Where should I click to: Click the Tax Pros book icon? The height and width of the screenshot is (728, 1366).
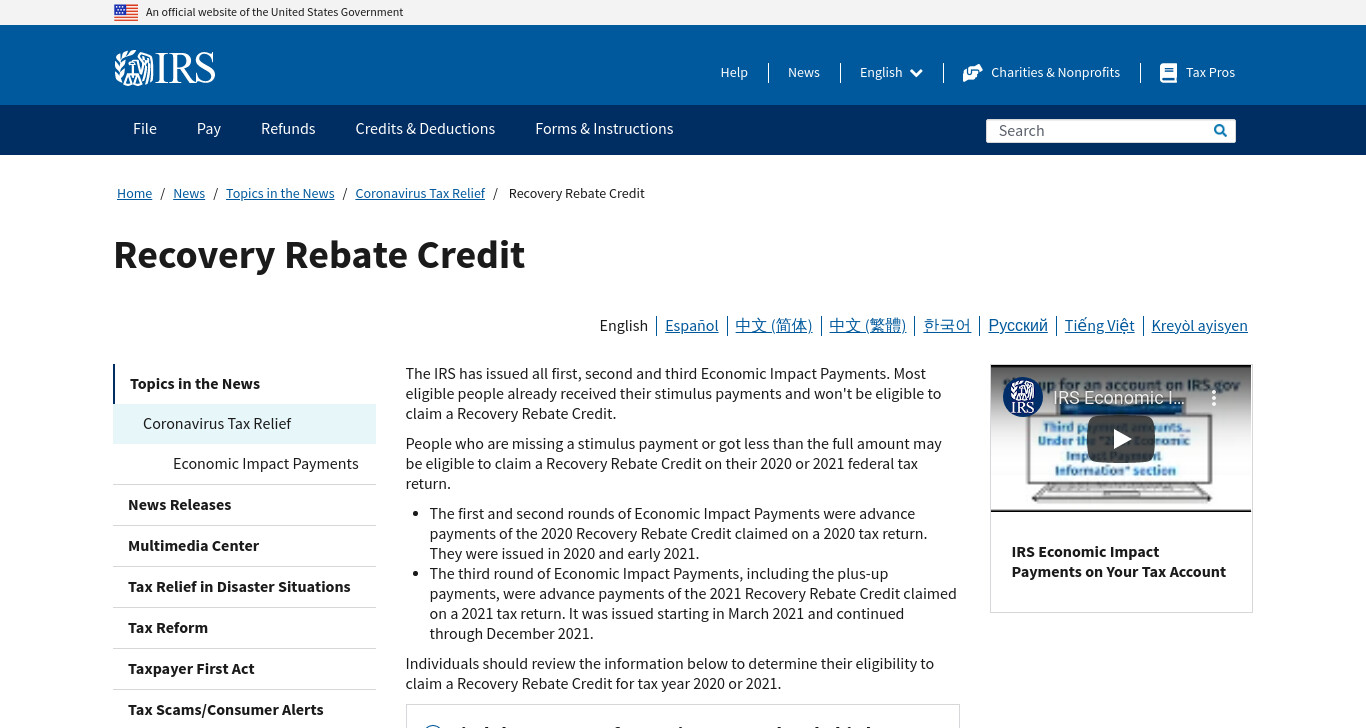pos(1168,73)
